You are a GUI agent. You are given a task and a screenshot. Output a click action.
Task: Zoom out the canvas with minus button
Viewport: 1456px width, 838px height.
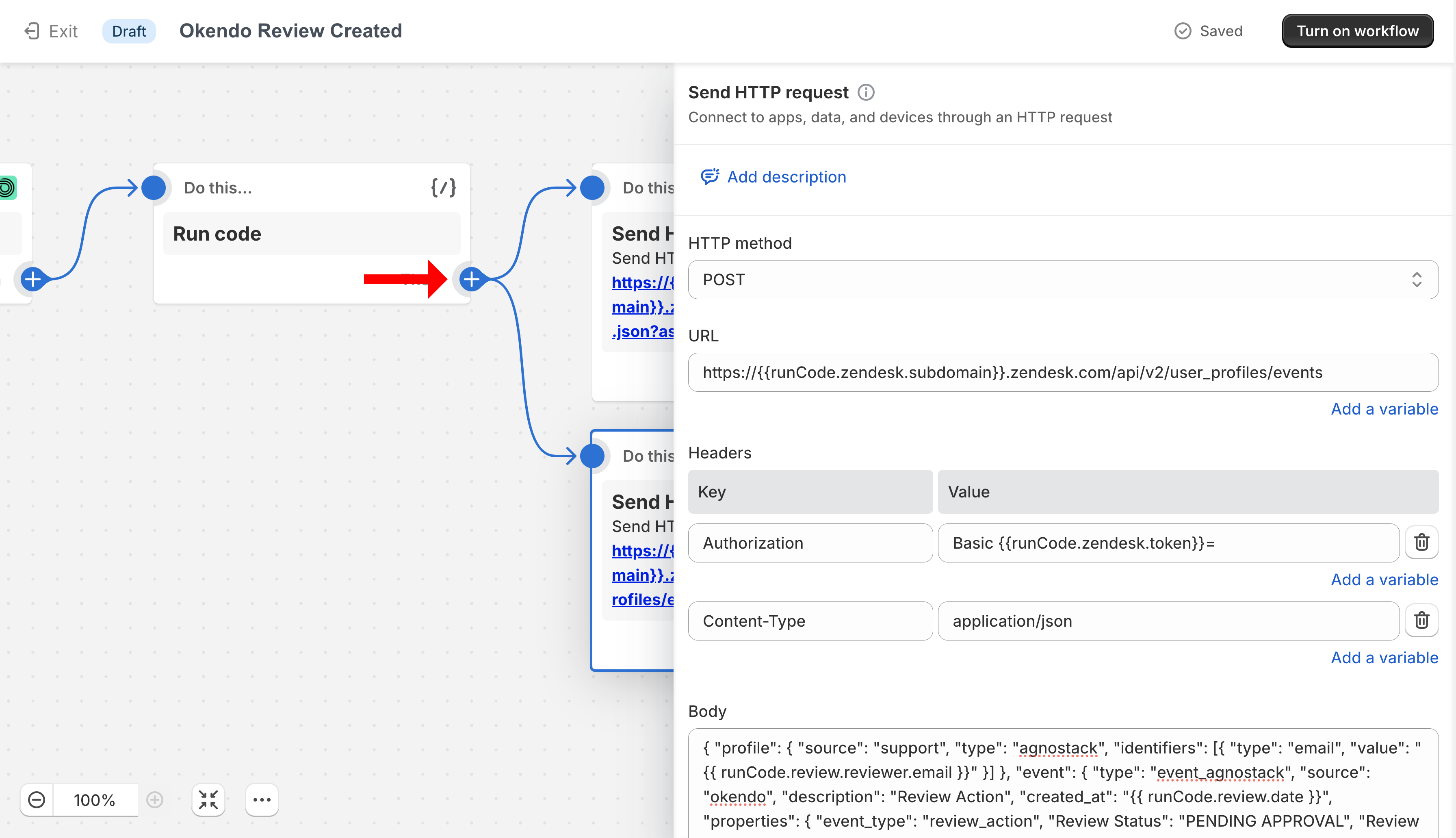37,799
